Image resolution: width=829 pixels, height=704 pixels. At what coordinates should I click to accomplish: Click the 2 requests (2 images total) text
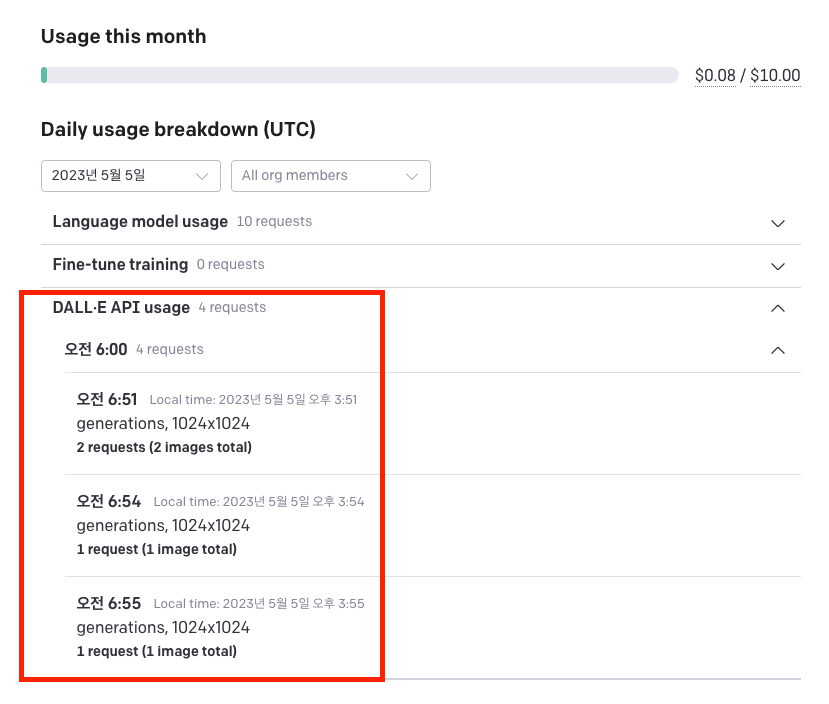(x=164, y=447)
